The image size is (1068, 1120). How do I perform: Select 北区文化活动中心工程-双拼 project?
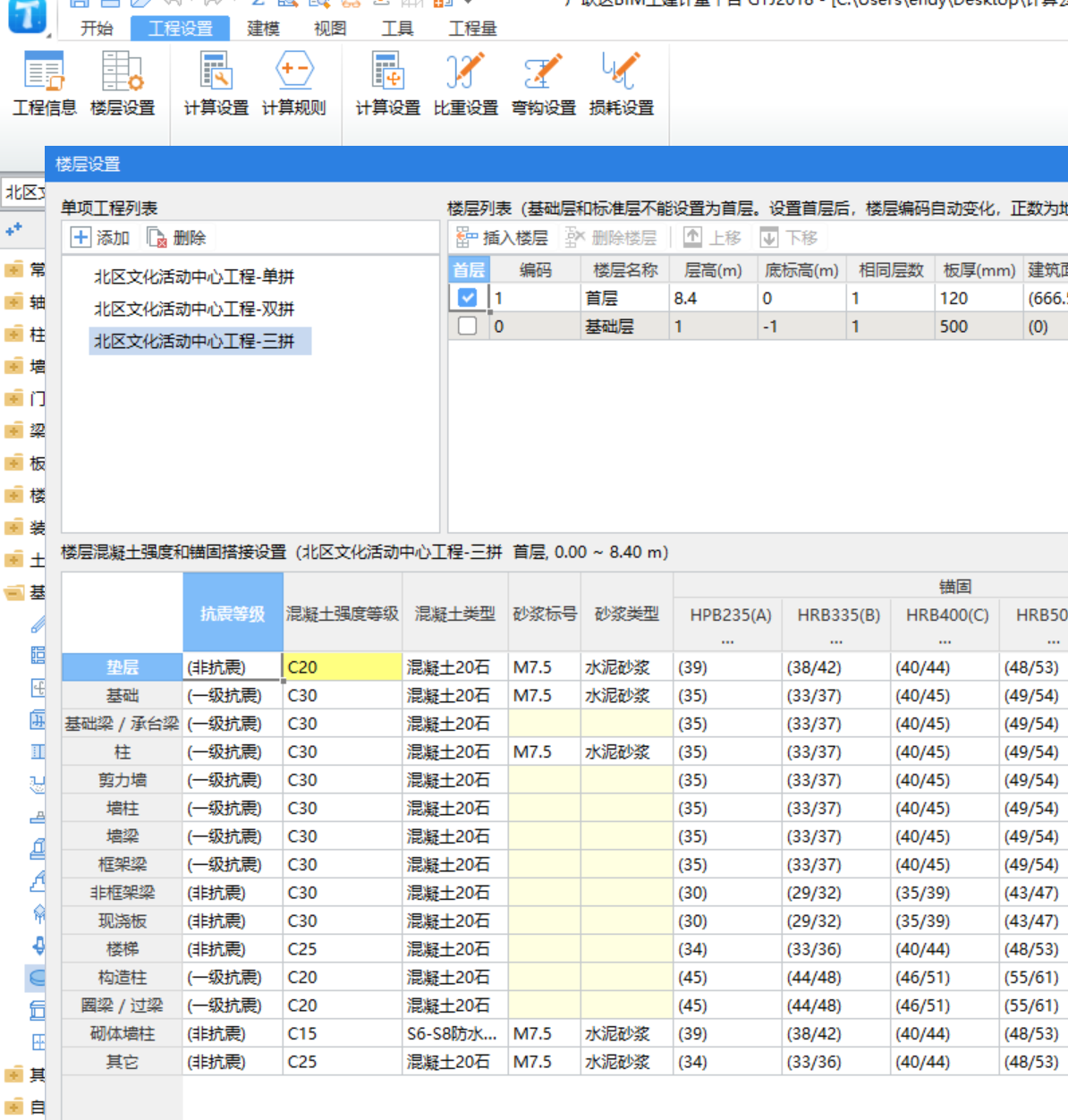pos(194,309)
